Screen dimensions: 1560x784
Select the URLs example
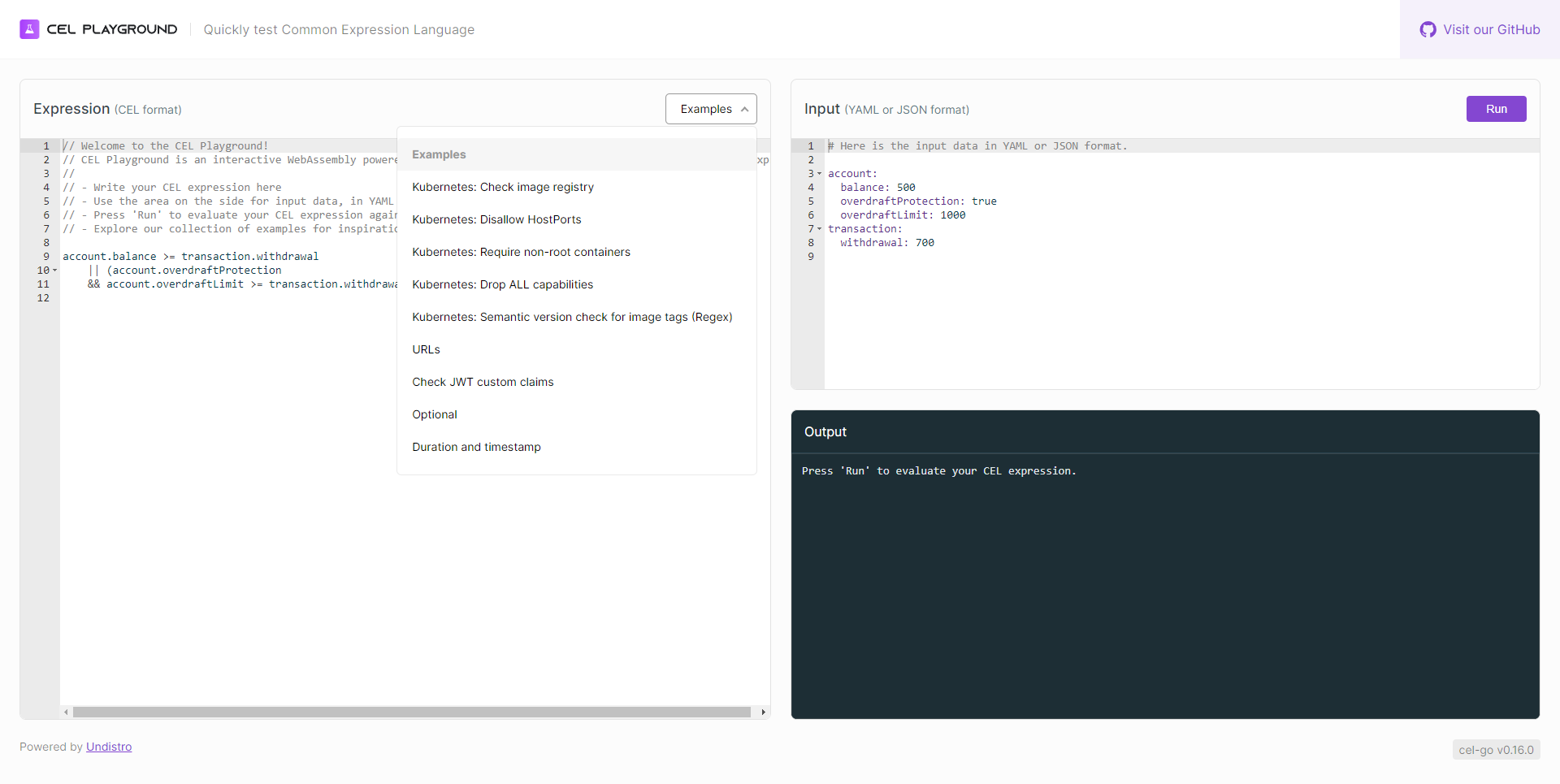tap(426, 349)
